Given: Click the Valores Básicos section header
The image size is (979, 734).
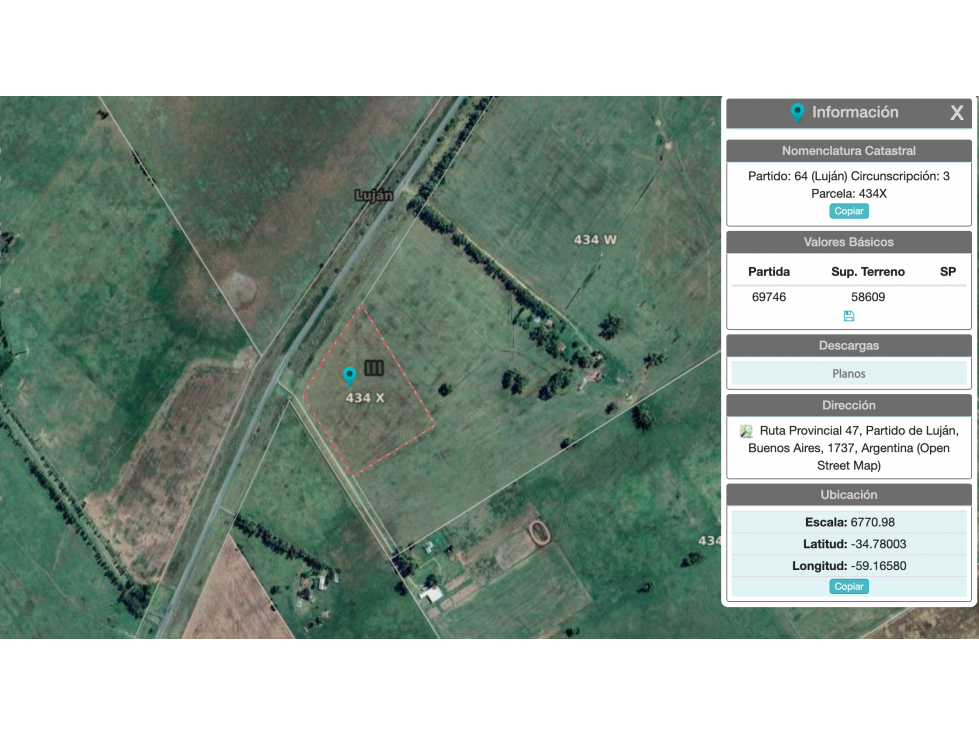Looking at the screenshot, I should [x=849, y=242].
